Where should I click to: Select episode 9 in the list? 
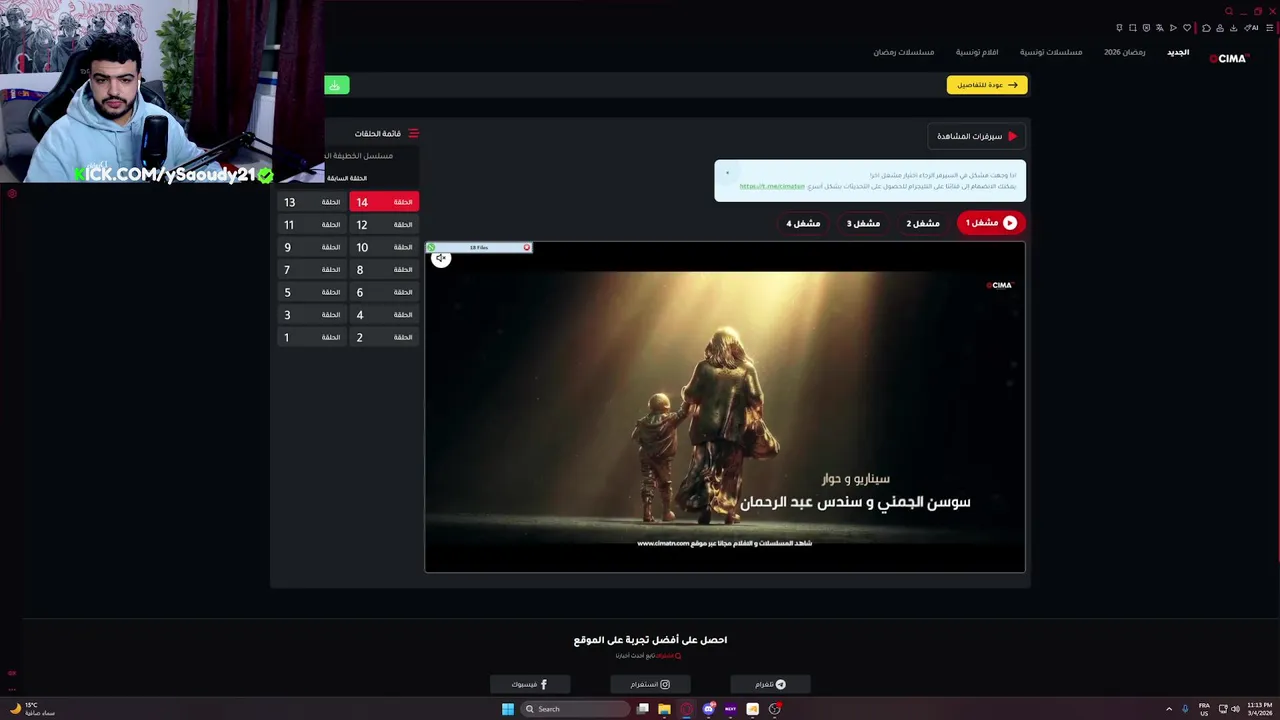pyautogui.click(x=312, y=247)
